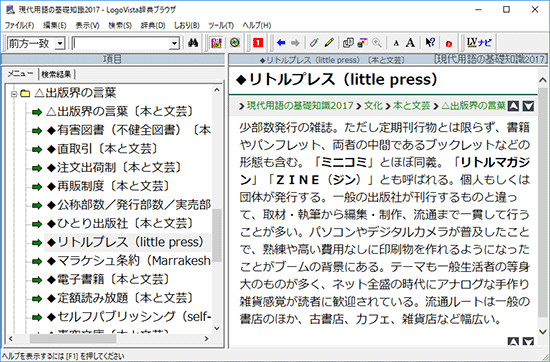550x362 pixels.
Task: Select the ◆セルフパブリッシング tree entry
Action: tap(129, 316)
